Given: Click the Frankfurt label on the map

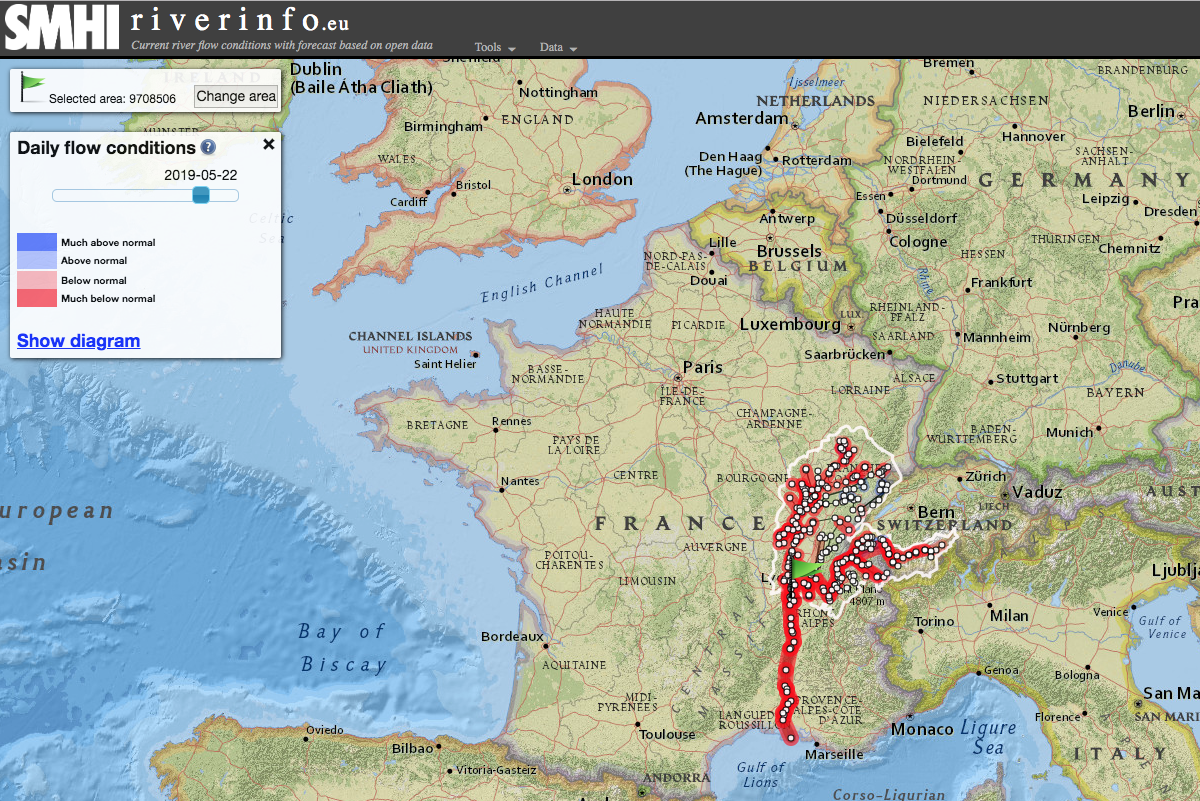Looking at the screenshot, I should coord(1001,283).
